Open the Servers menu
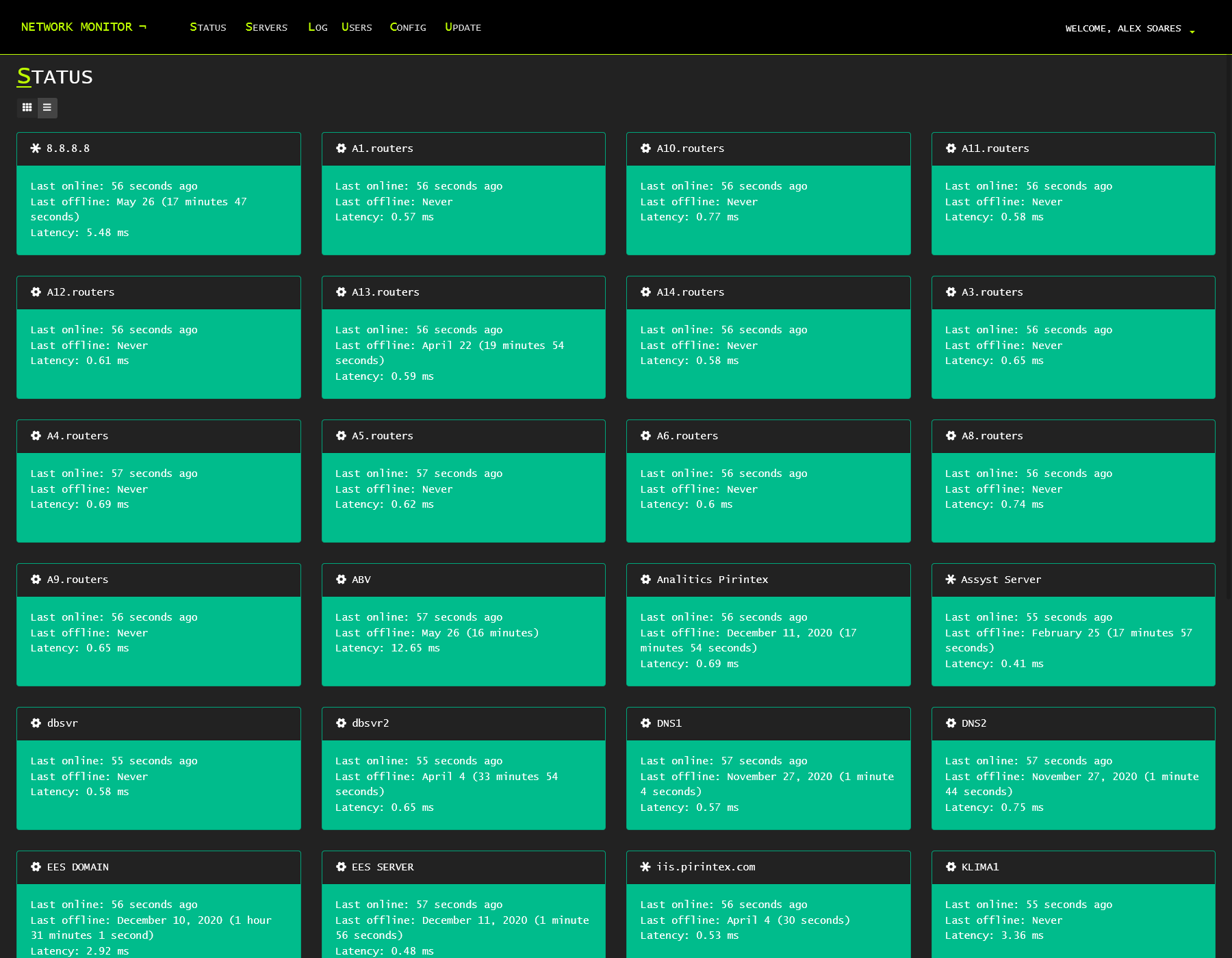The height and width of the screenshot is (958, 1232). coord(266,27)
